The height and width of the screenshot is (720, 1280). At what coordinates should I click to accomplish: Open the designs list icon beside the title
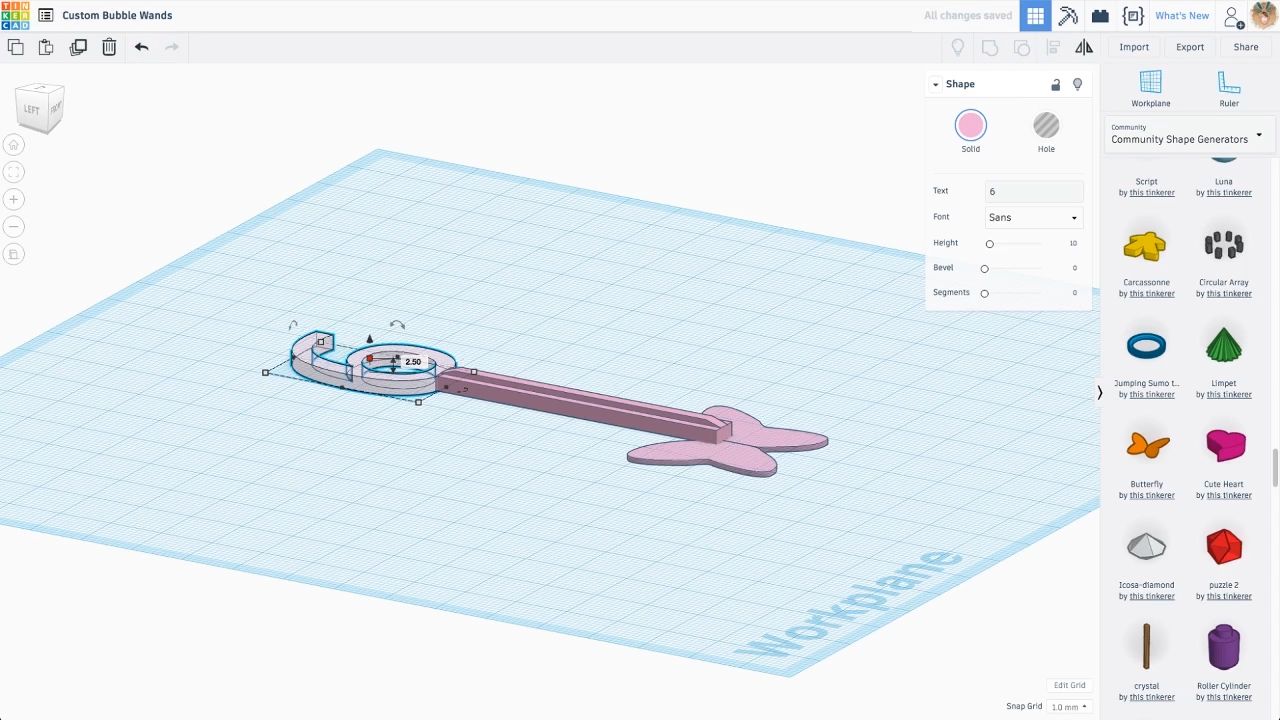(x=46, y=15)
